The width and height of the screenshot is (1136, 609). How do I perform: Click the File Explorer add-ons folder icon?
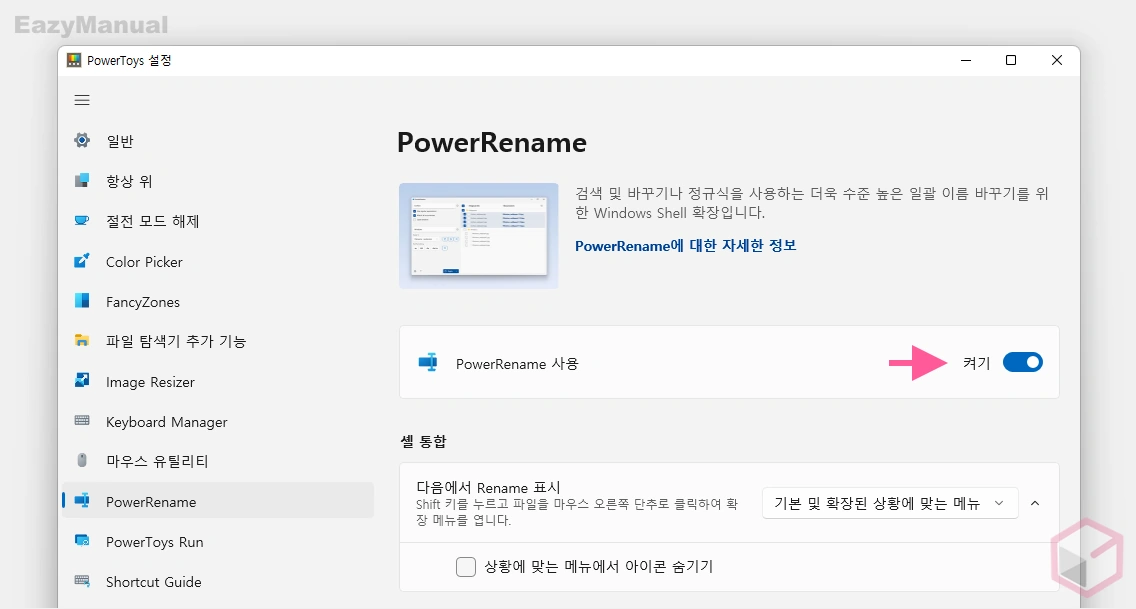(82, 340)
